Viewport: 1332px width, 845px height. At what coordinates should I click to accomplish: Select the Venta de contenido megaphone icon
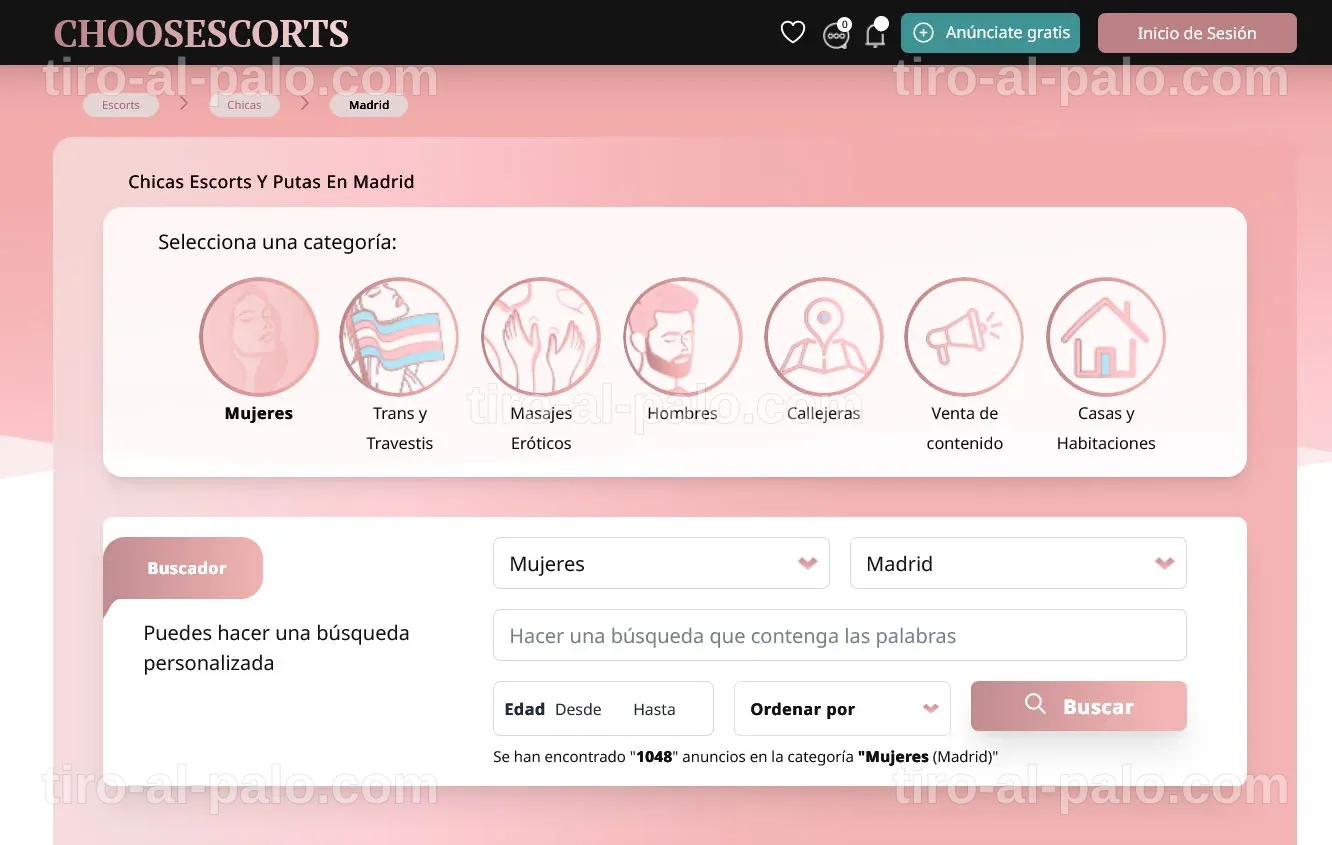(x=964, y=337)
